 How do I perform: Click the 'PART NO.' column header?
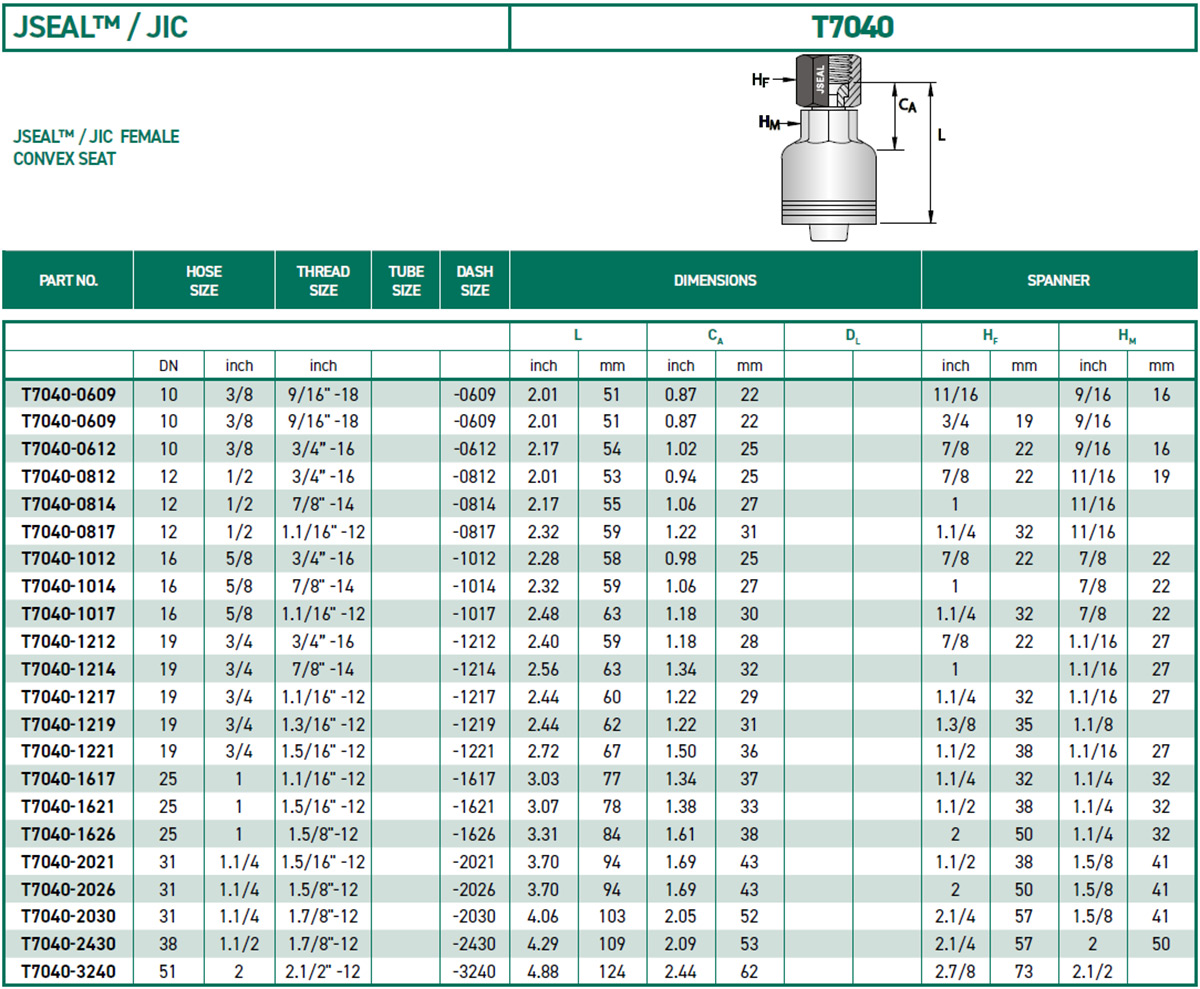coord(68,281)
